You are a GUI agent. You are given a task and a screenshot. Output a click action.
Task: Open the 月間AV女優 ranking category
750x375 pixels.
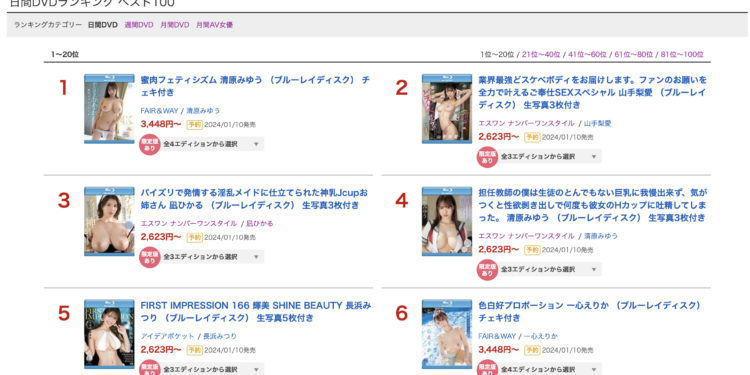(x=214, y=25)
